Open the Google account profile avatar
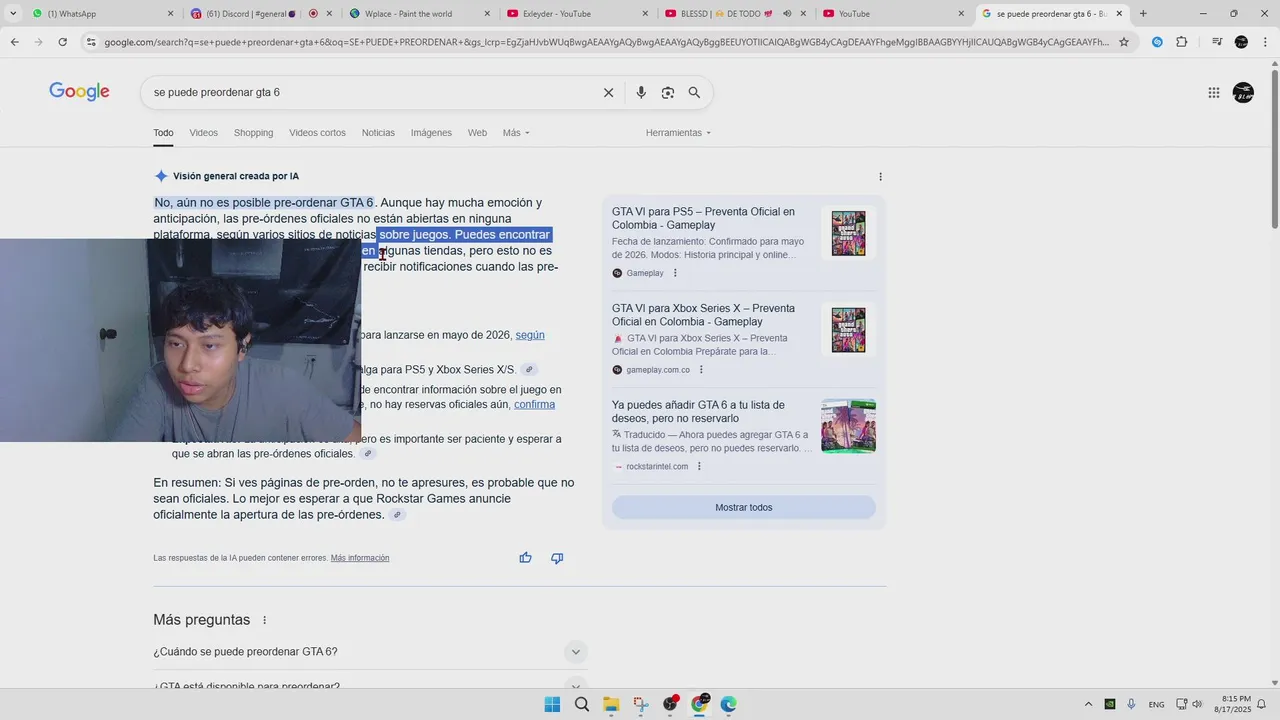 point(1243,92)
